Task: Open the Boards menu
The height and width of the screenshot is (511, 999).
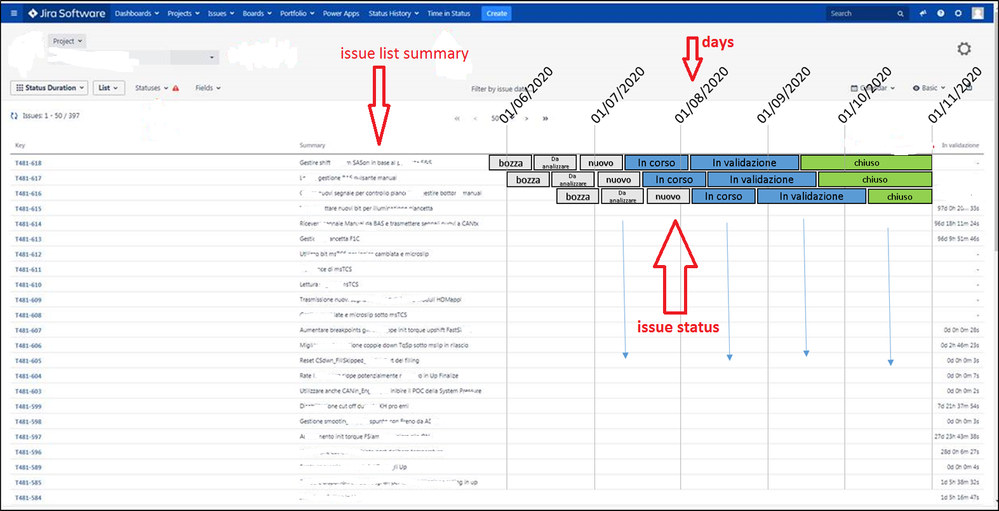Action: [x=257, y=13]
